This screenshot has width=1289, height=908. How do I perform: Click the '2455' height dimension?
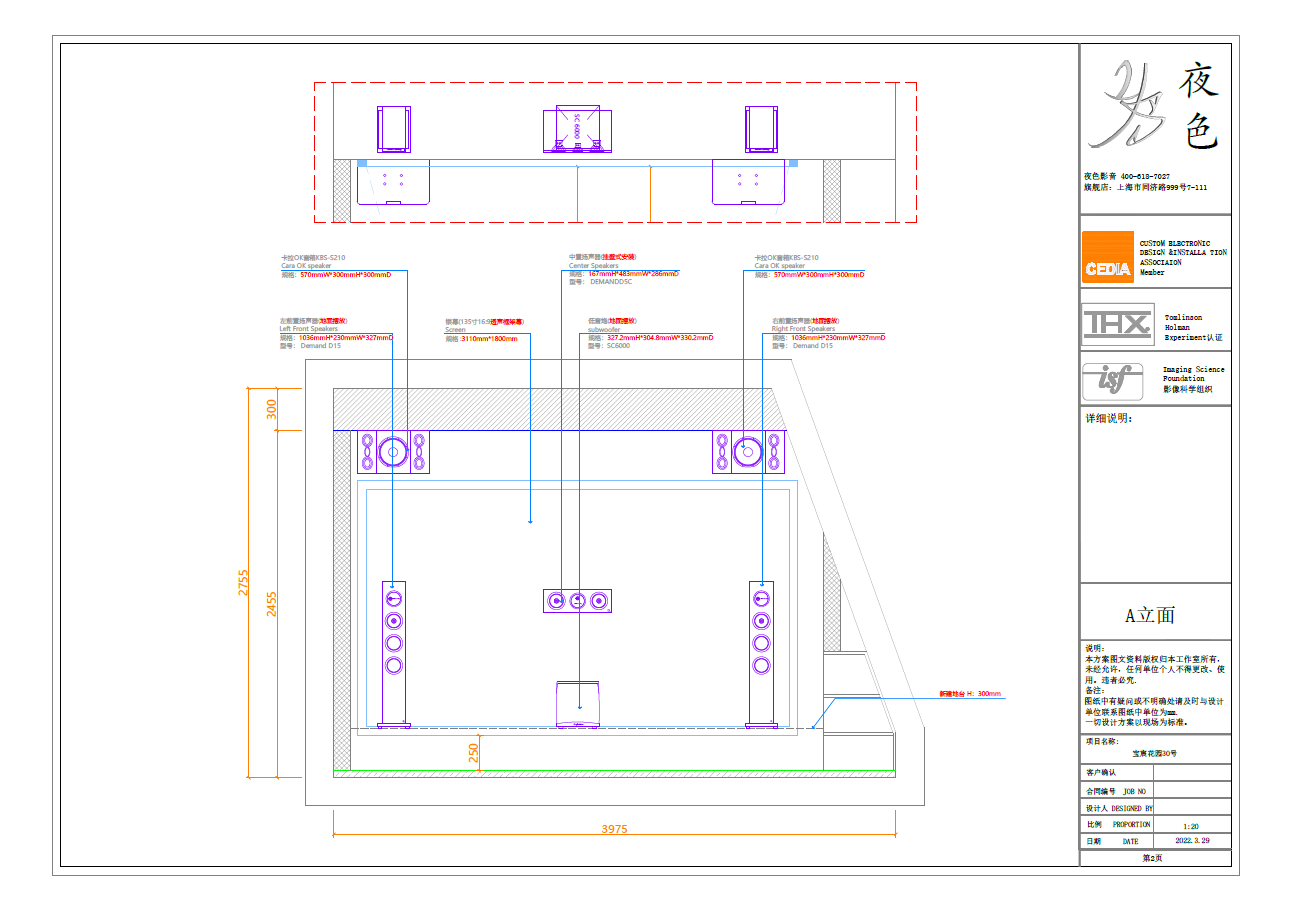point(272,604)
